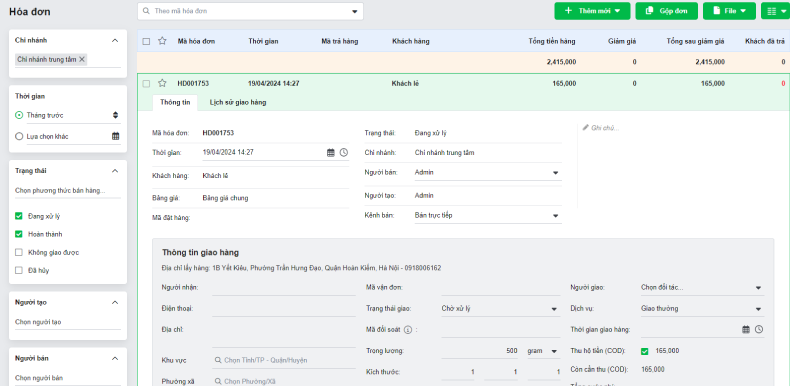Image resolution: width=790 pixels, height=386 pixels.
Task: Open the File menu button
Action: click(x=729, y=11)
